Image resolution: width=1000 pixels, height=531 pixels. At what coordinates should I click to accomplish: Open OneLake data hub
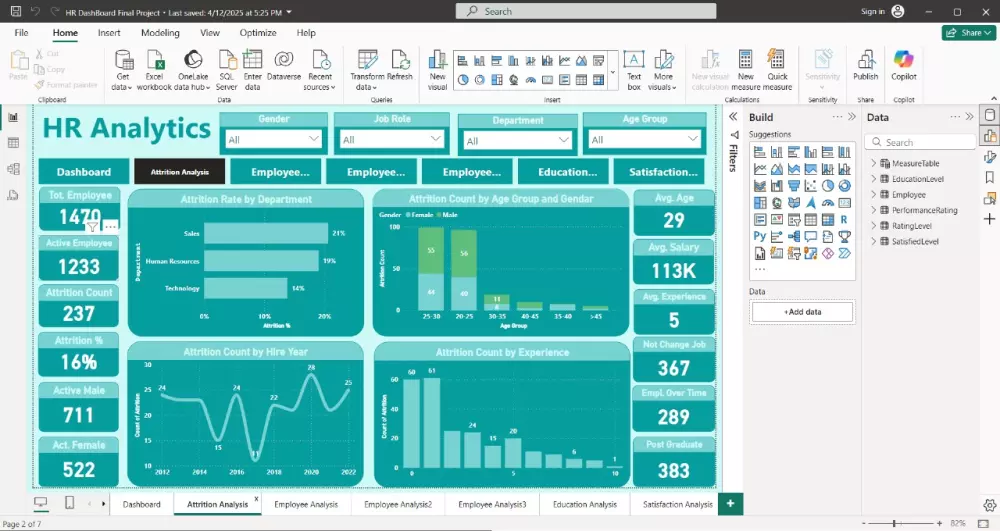(x=193, y=70)
